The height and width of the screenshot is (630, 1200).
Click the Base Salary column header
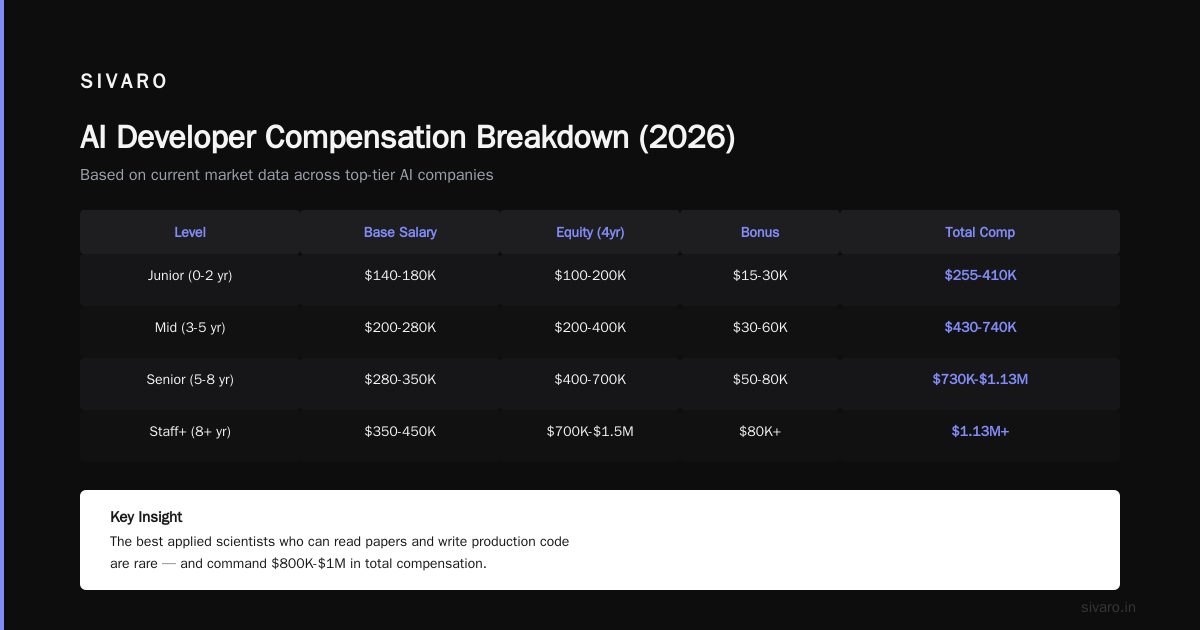[x=400, y=232]
